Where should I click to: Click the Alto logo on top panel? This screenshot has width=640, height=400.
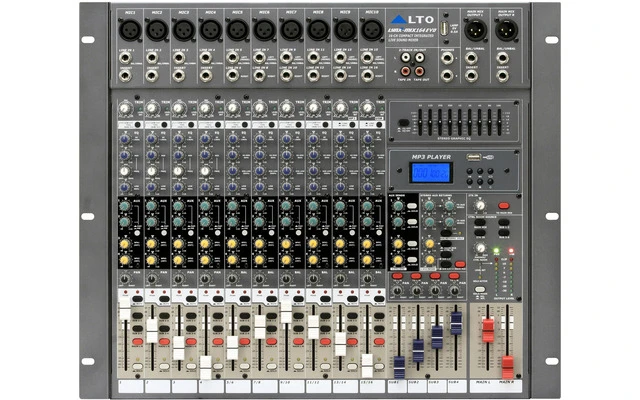[x=412, y=19]
